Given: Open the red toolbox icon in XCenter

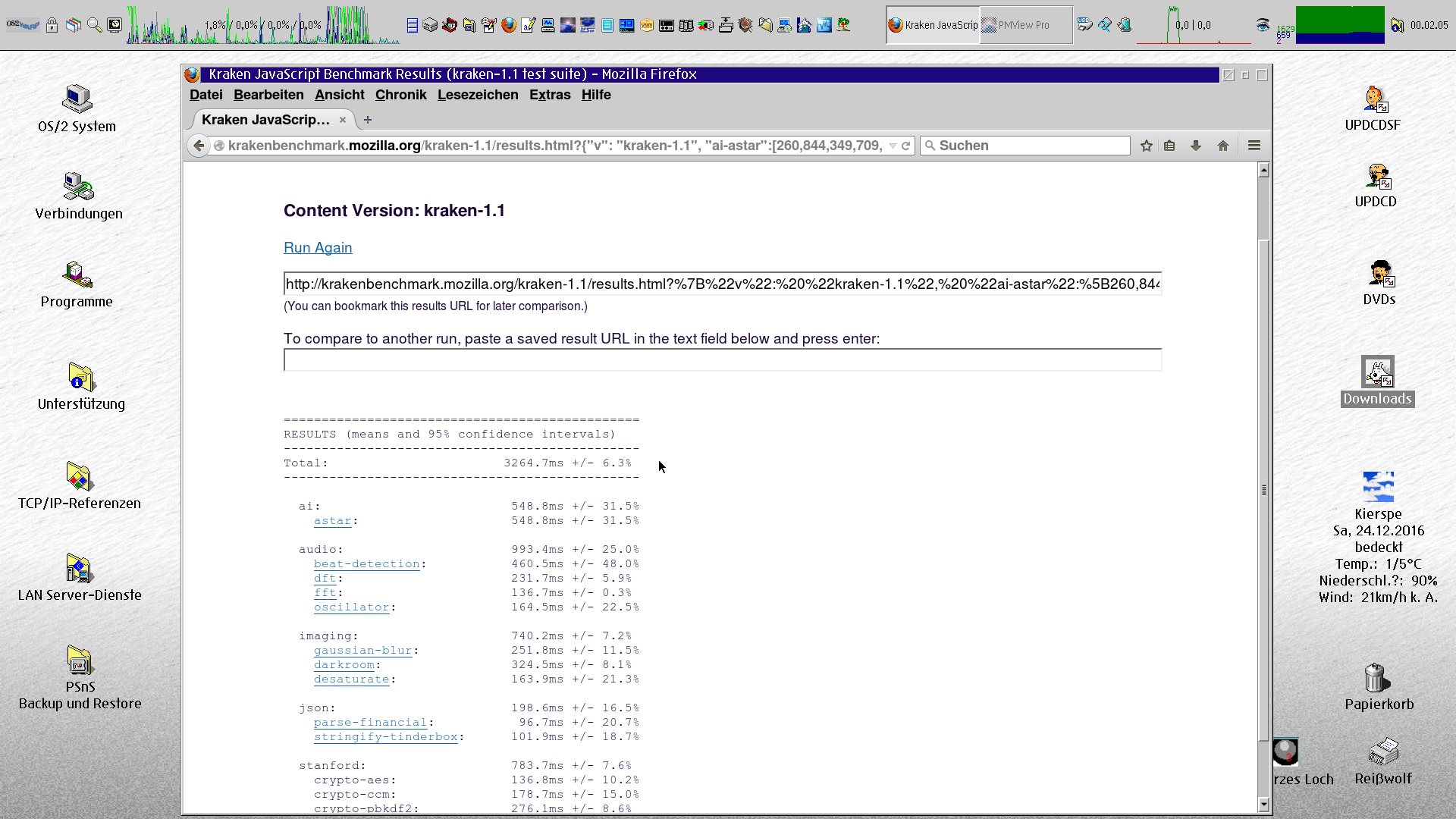Looking at the screenshot, I should [x=450, y=26].
